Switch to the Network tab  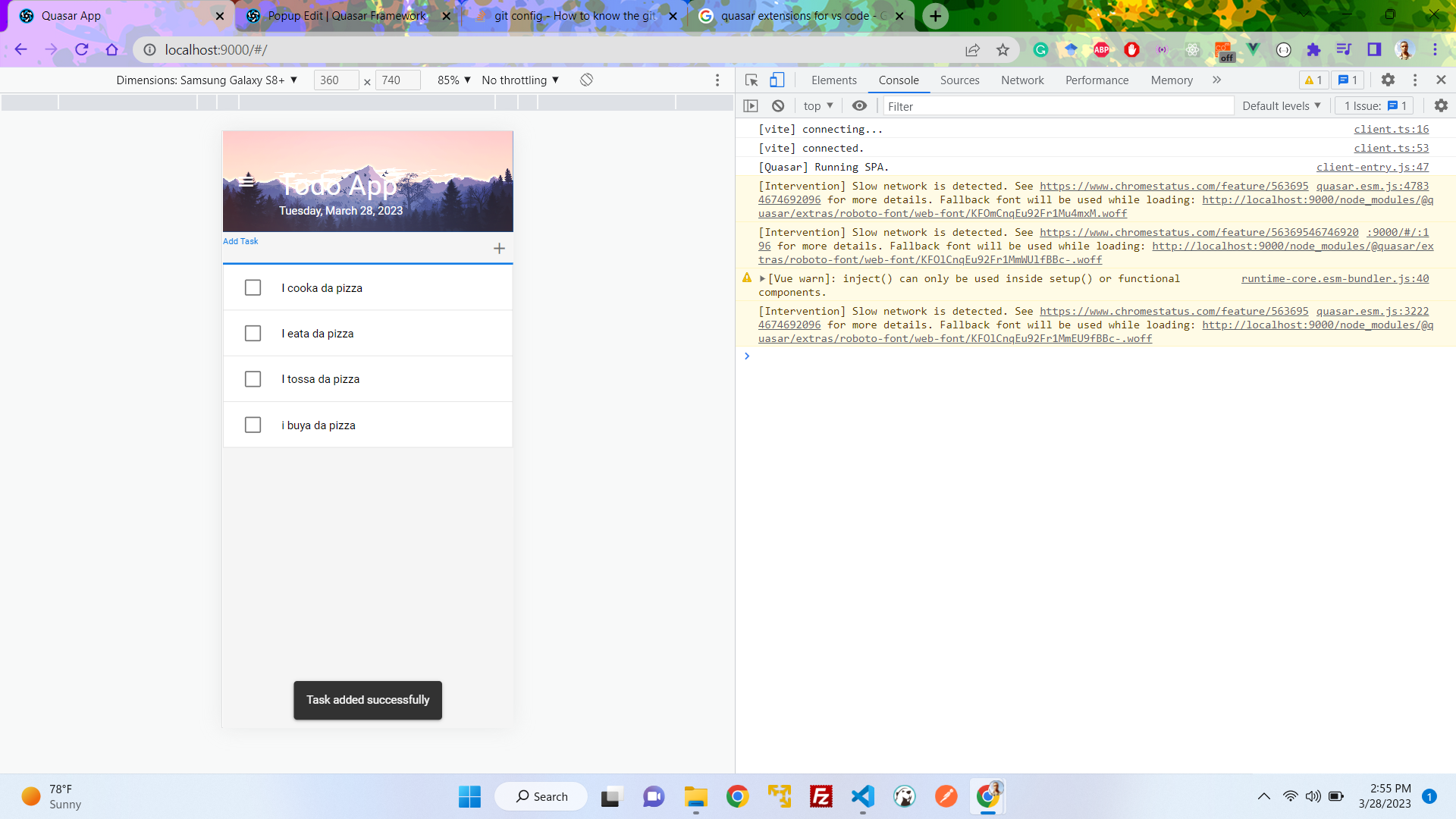(x=1022, y=80)
